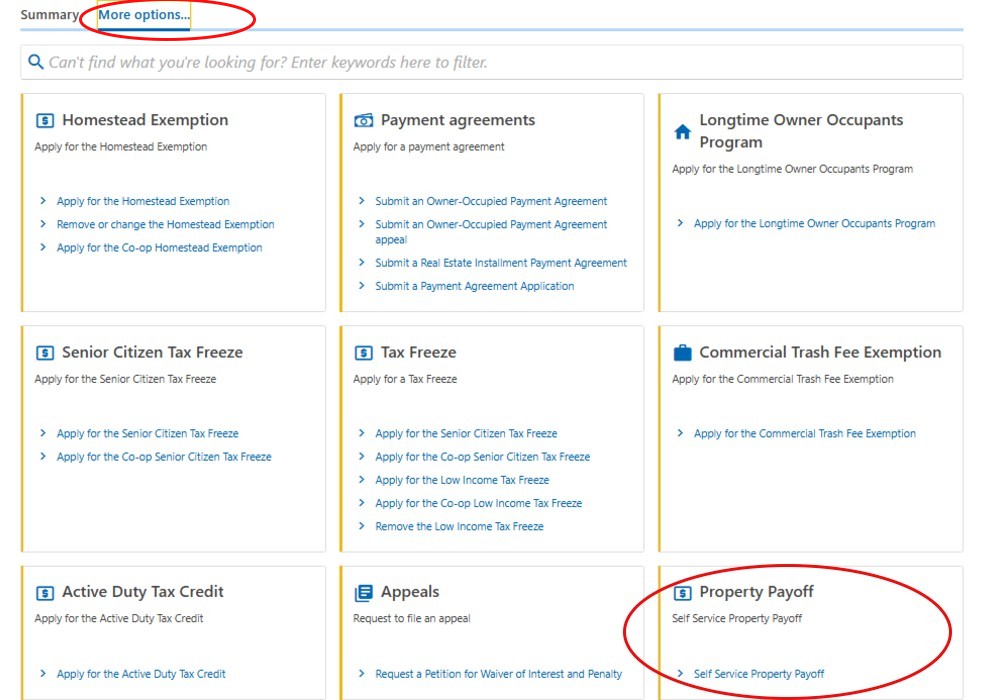The height and width of the screenshot is (700, 1000).
Task: Click Remove the Low Income Tax Freeze
Action: [459, 527]
